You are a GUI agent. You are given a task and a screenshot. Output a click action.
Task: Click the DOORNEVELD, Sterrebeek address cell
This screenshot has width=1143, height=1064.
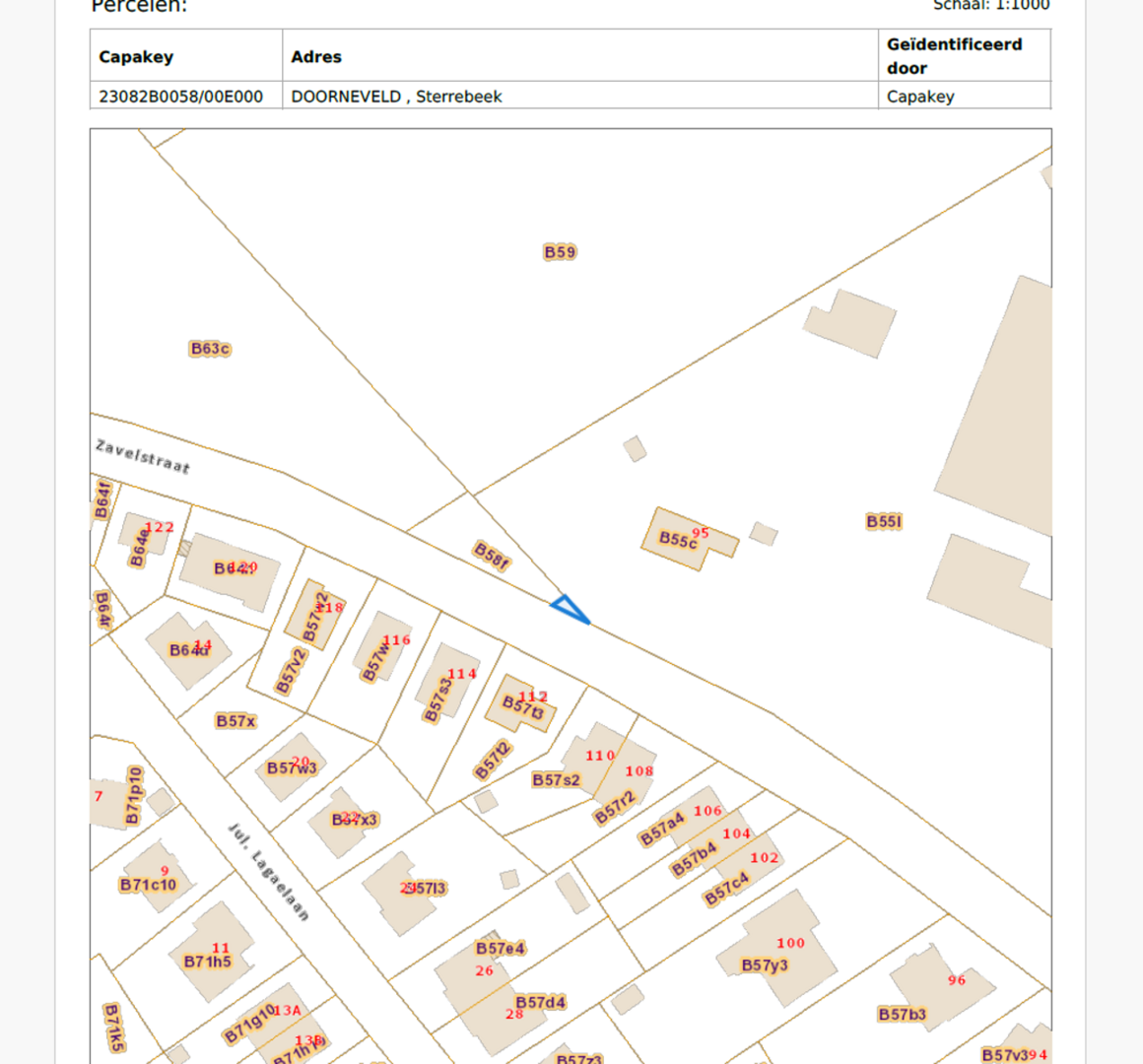[396, 97]
